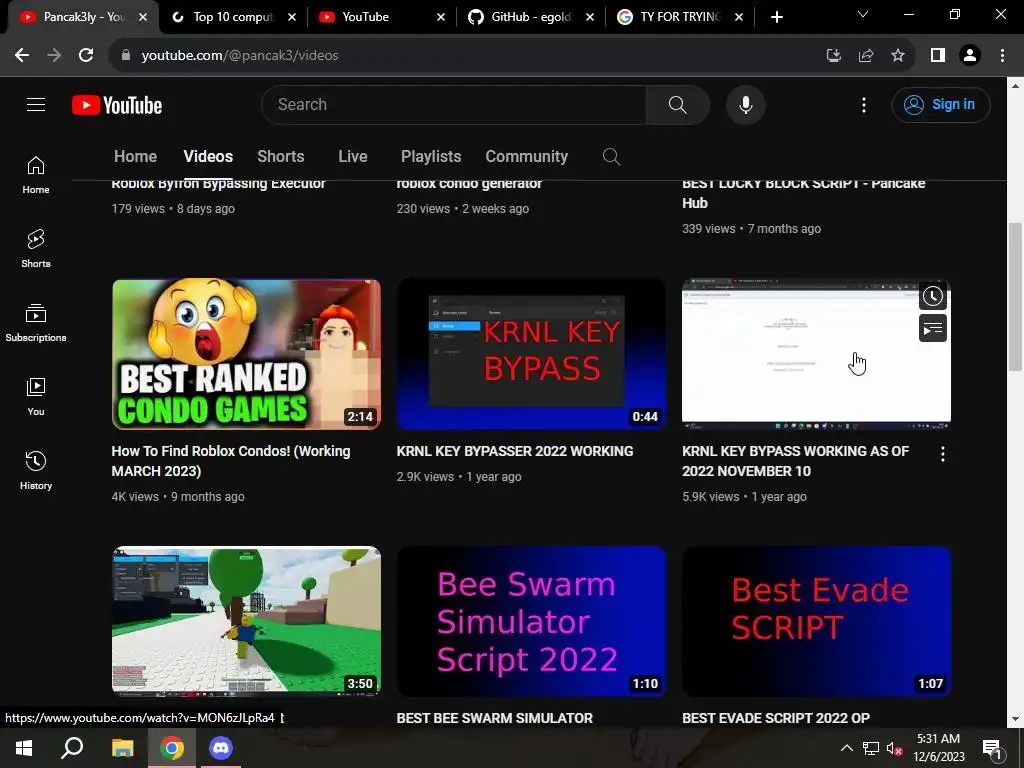This screenshot has height=768, width=1024.
Task: Bookmark this page with star icon
Action: coord(898,56)
